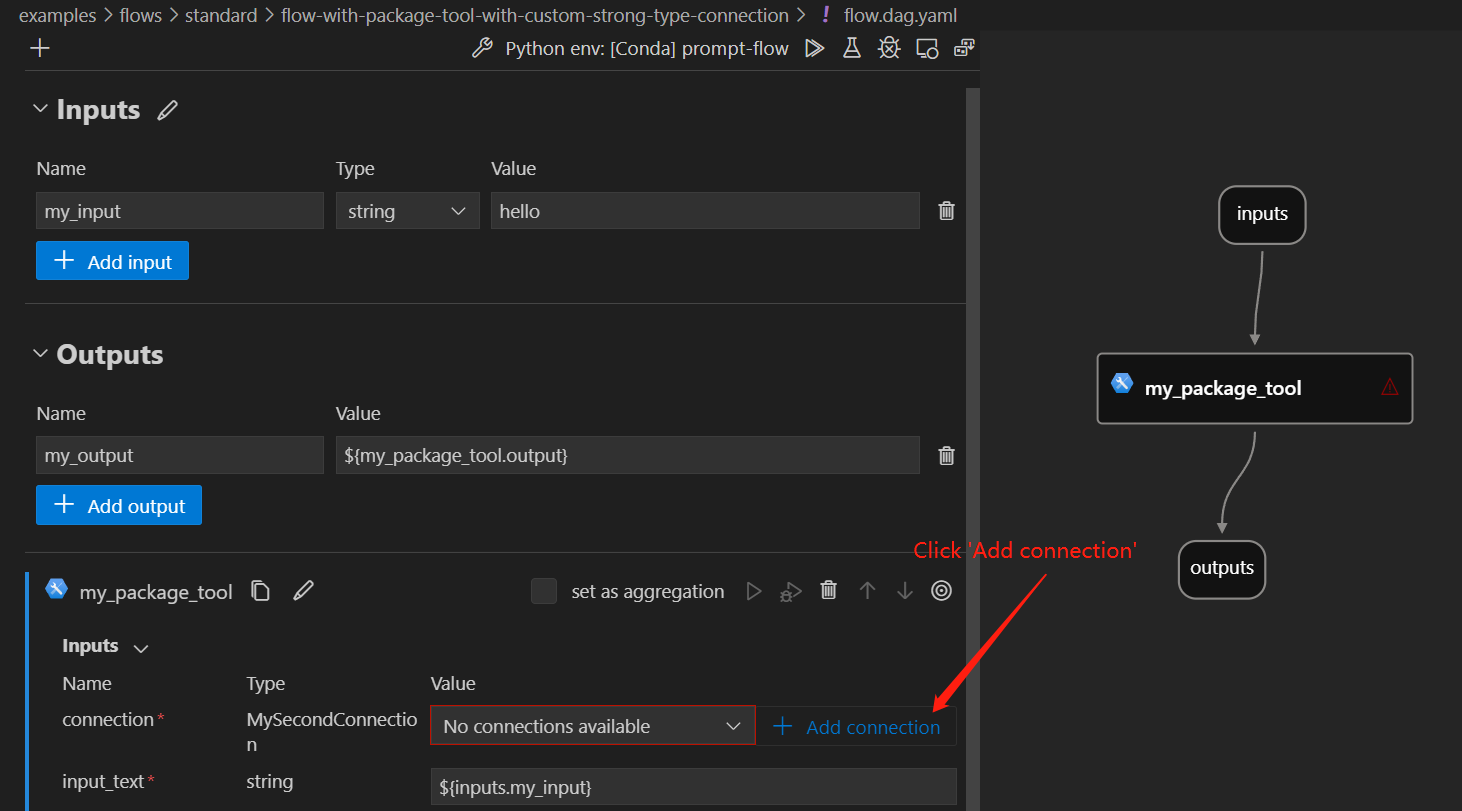The image size is (1462, 811).
Task: Click the Add input button
Action: pos(112,261)
